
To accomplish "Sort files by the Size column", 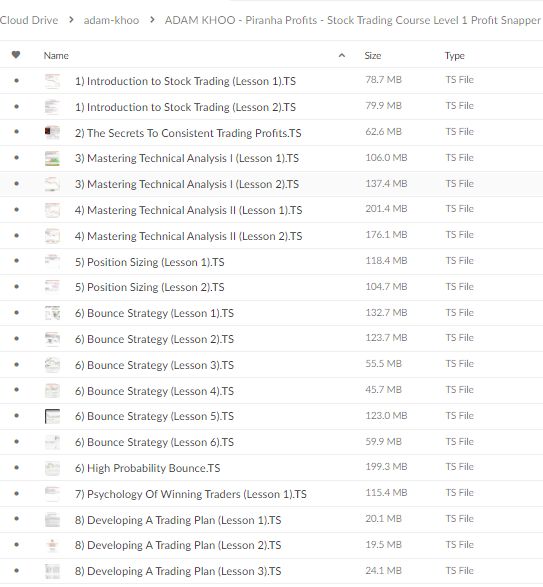I will pos(373,56).
